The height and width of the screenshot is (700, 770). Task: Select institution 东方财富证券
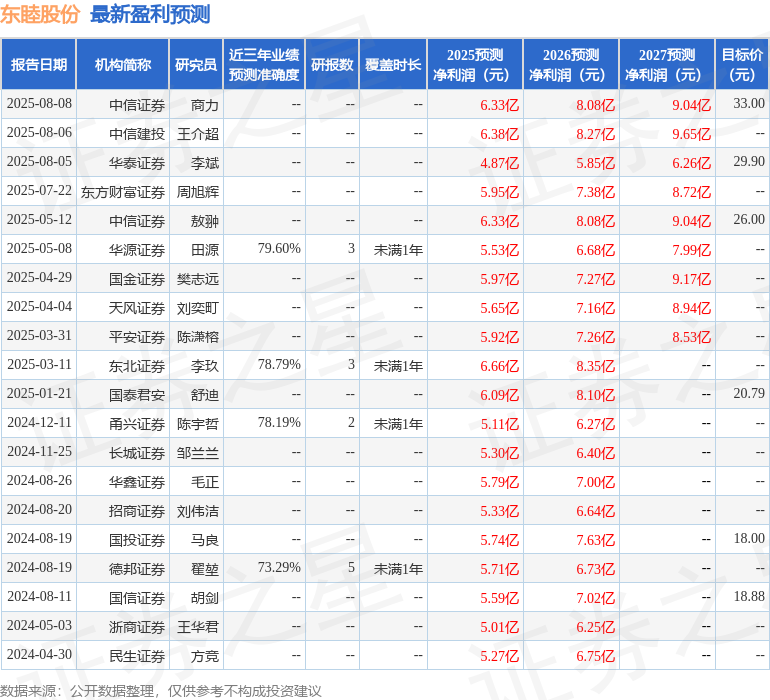point(123,192)
